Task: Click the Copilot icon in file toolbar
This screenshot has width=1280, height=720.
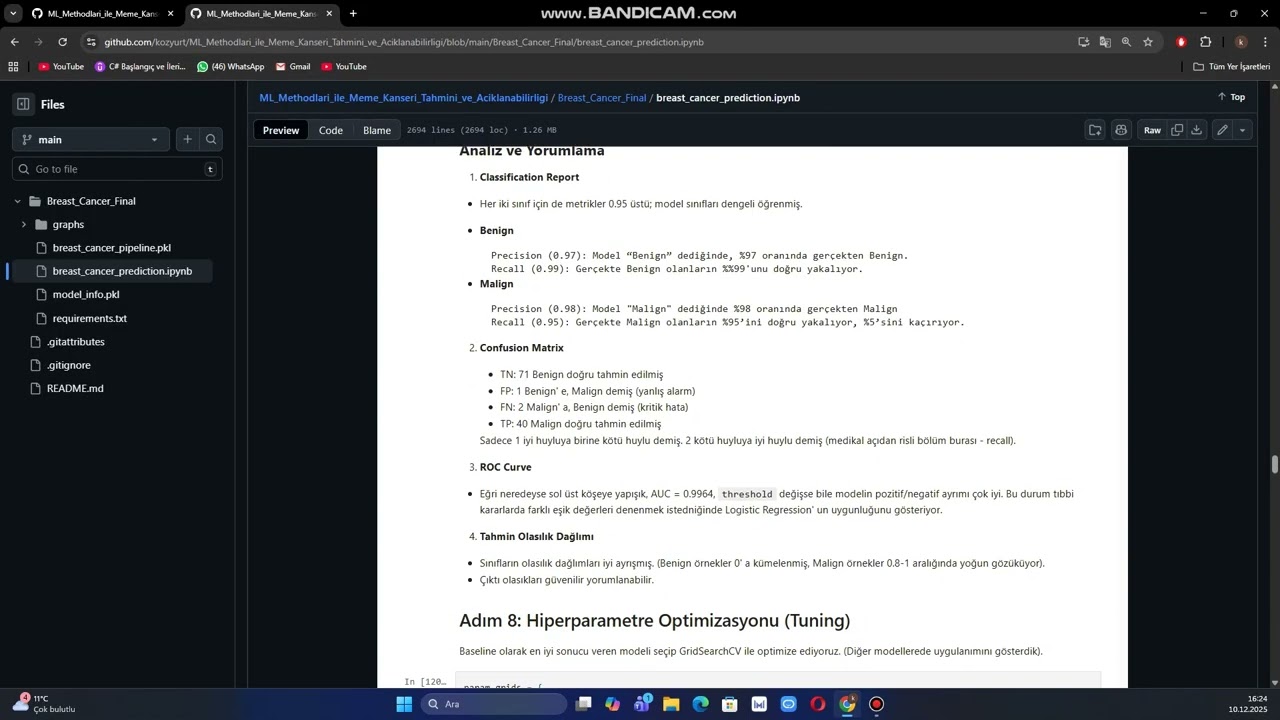Action: (x=1121, y=130)
